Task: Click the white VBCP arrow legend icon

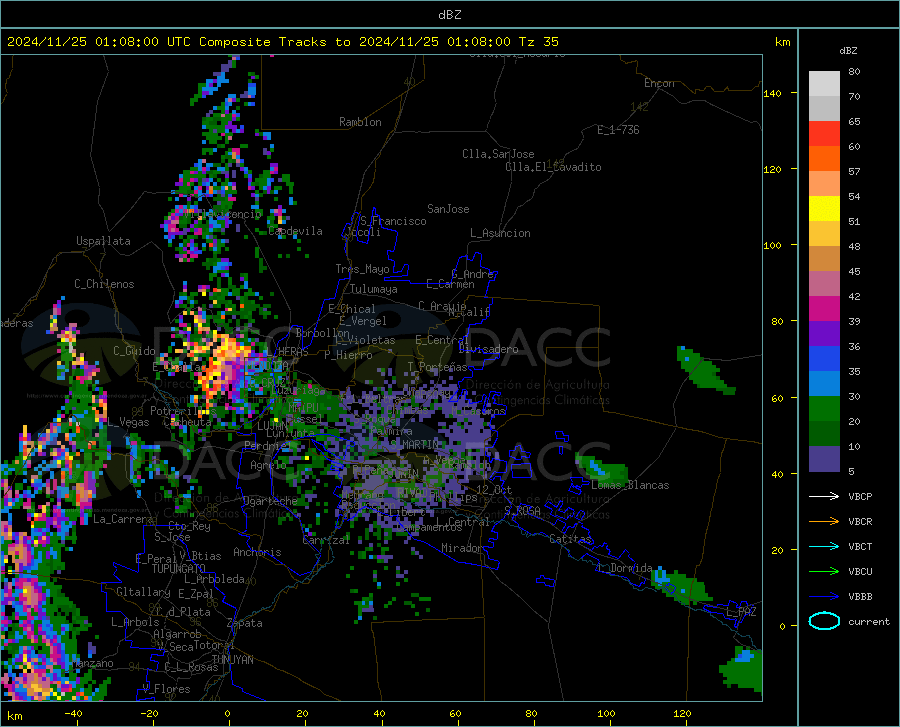Action: (x=824, y=496)
